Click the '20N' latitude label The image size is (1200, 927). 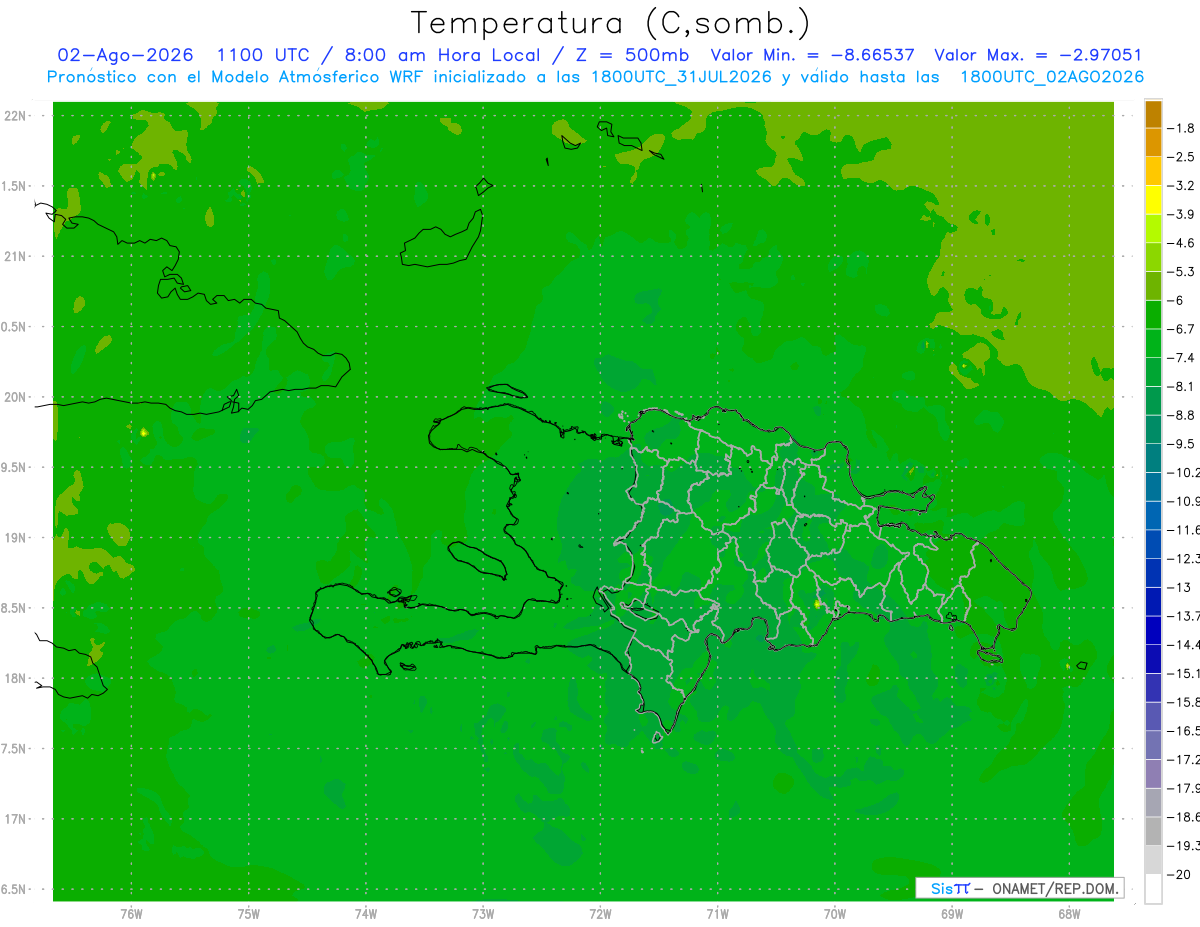pos(13,397)
